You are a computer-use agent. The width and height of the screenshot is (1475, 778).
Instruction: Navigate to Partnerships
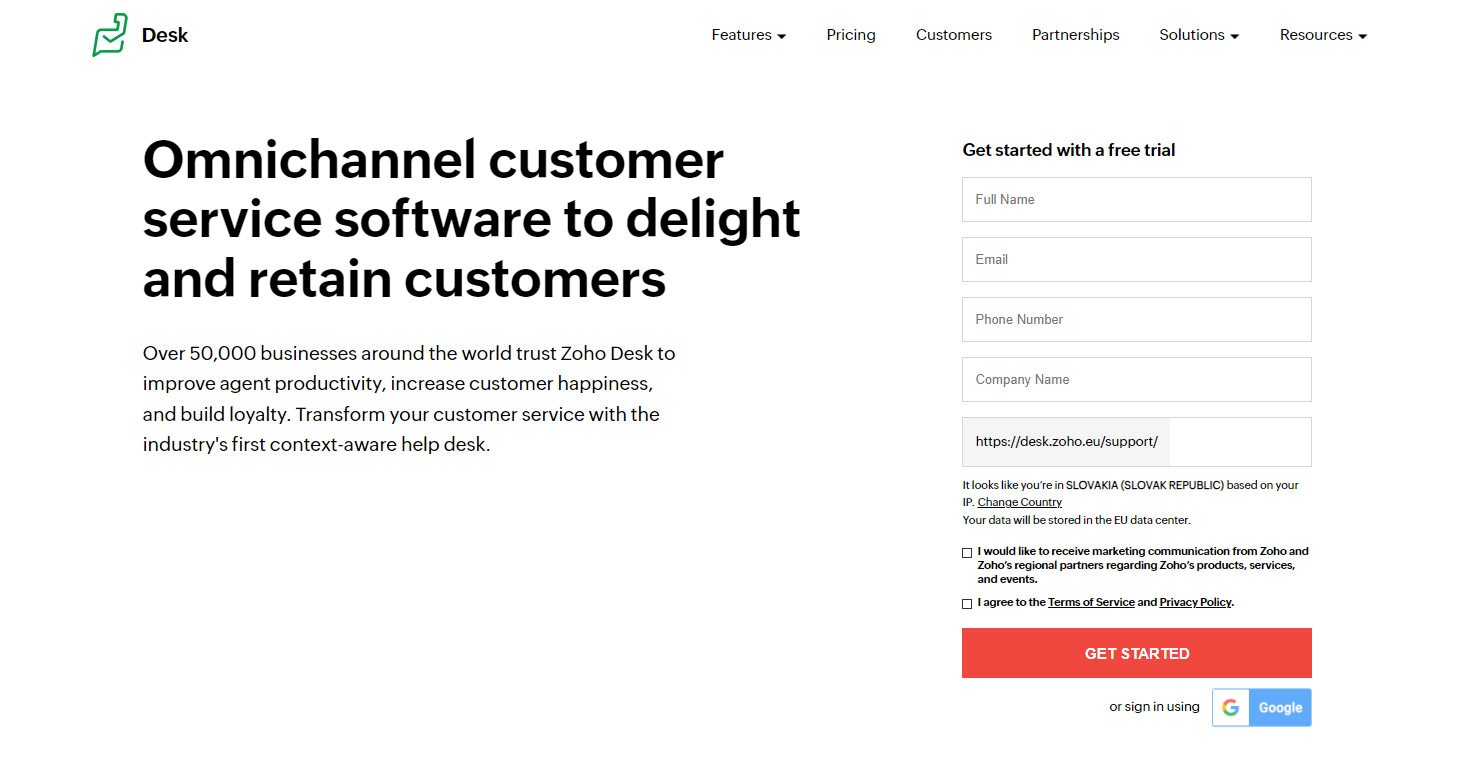click(1075, 35)
